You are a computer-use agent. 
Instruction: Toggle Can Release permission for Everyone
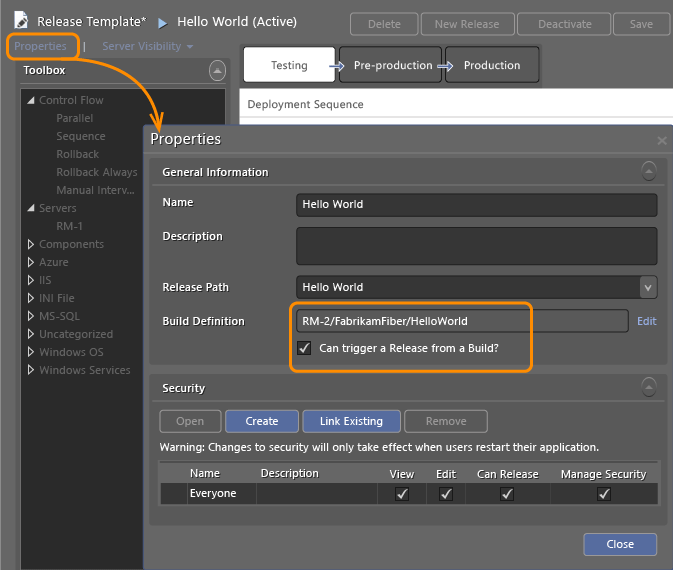507,494
